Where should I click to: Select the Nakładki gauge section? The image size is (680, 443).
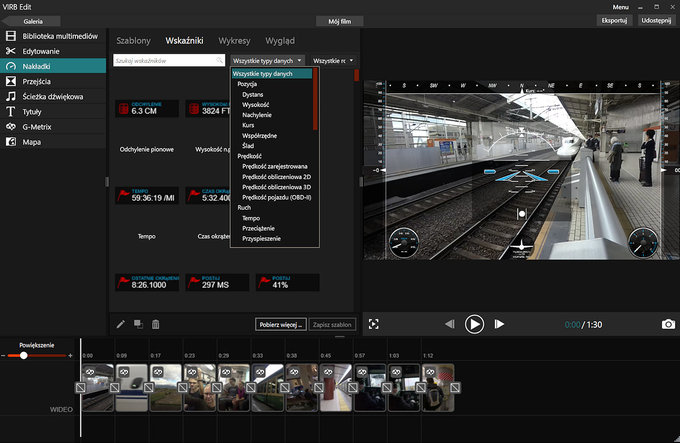coord(53,66)
